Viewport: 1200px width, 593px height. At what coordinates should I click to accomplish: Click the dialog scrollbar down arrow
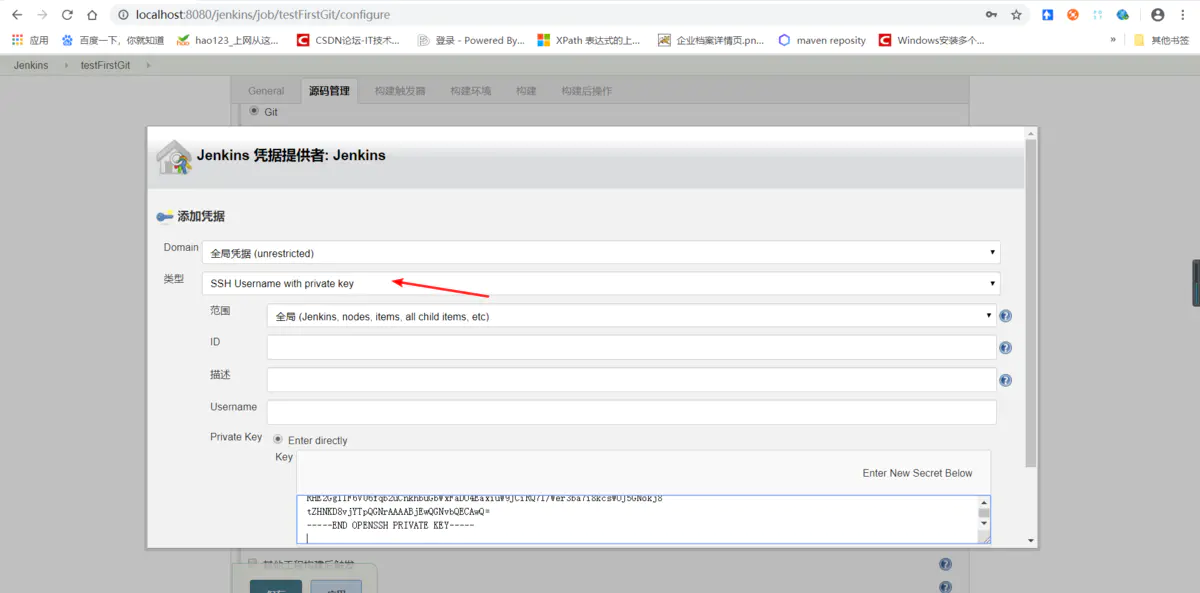pyautogui.click(x=1031, y=540)
